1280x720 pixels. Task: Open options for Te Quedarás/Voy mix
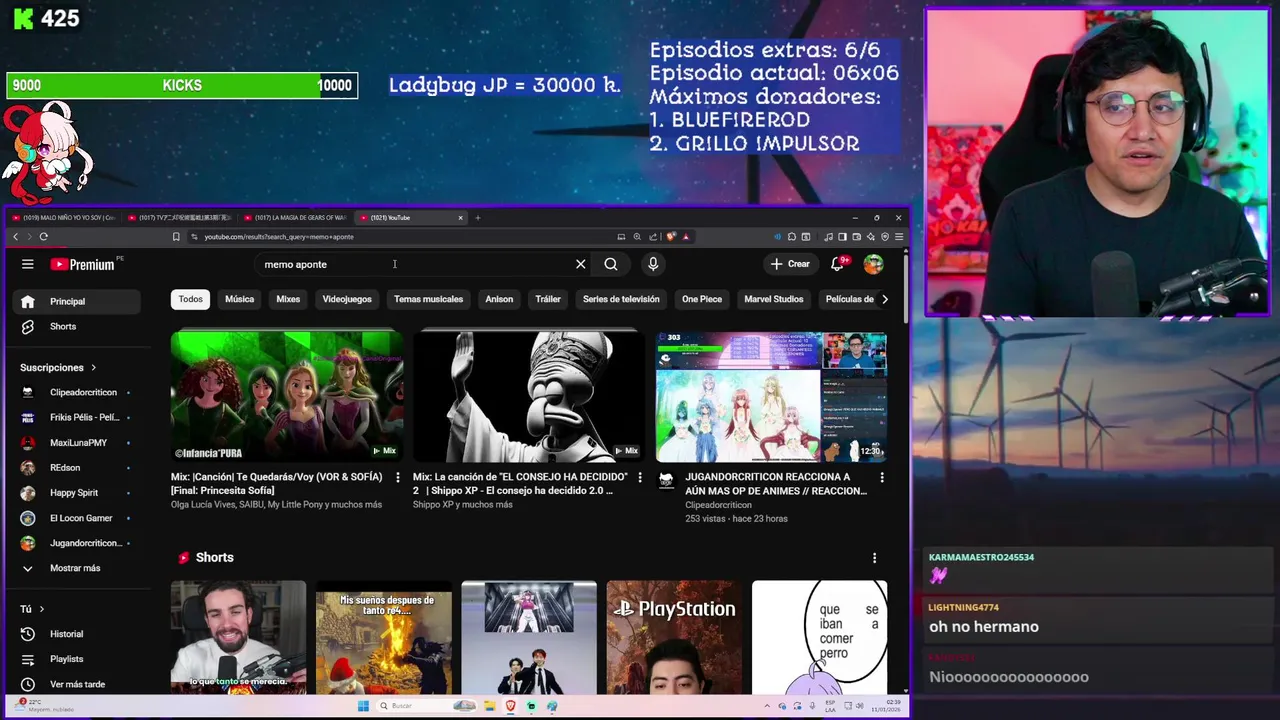pos(398,478)
